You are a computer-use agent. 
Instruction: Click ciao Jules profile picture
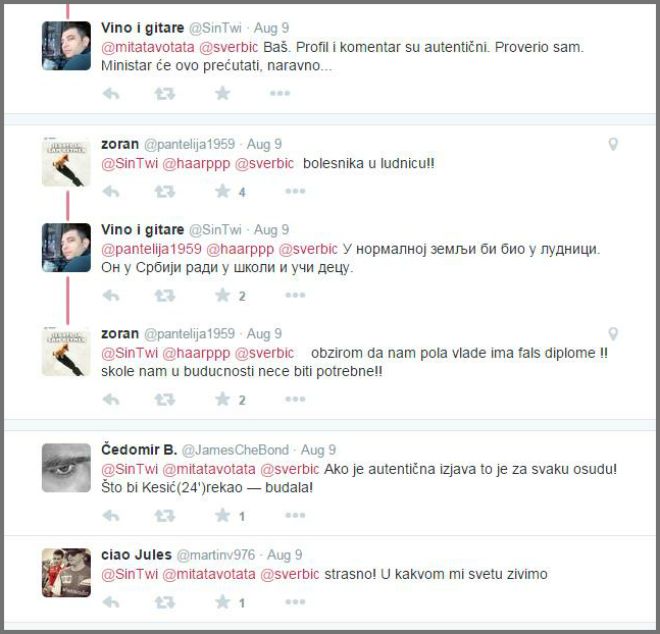67,573
